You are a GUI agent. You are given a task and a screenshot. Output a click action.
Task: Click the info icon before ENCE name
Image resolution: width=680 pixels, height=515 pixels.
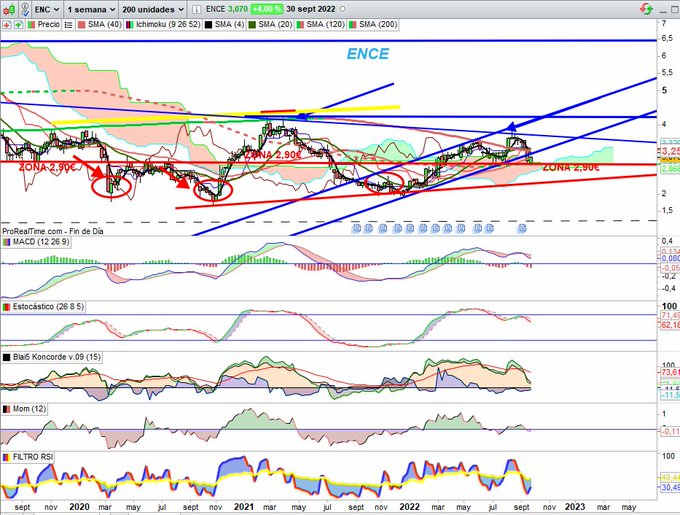click(196, 9)
